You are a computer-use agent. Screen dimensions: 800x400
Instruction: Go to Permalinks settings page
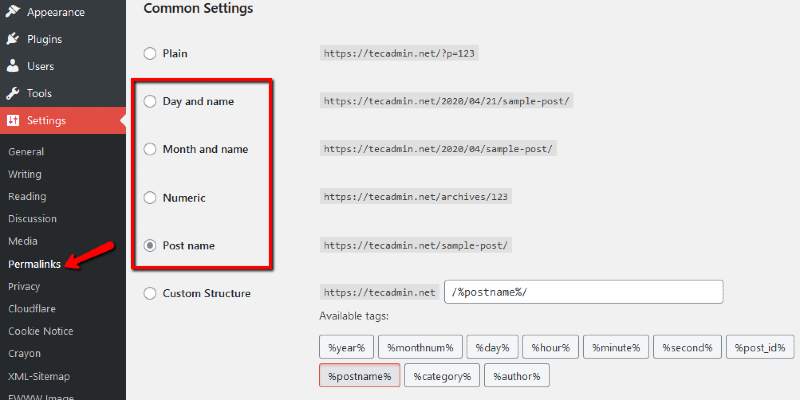click(x=35, y=264)
